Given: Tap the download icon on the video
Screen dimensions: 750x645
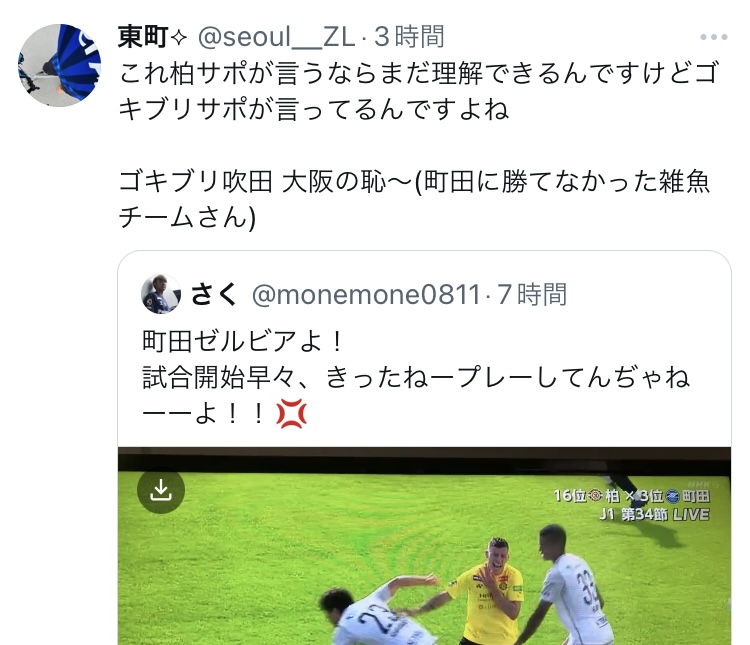Looking at the screenshot, I should coord(161,489).
